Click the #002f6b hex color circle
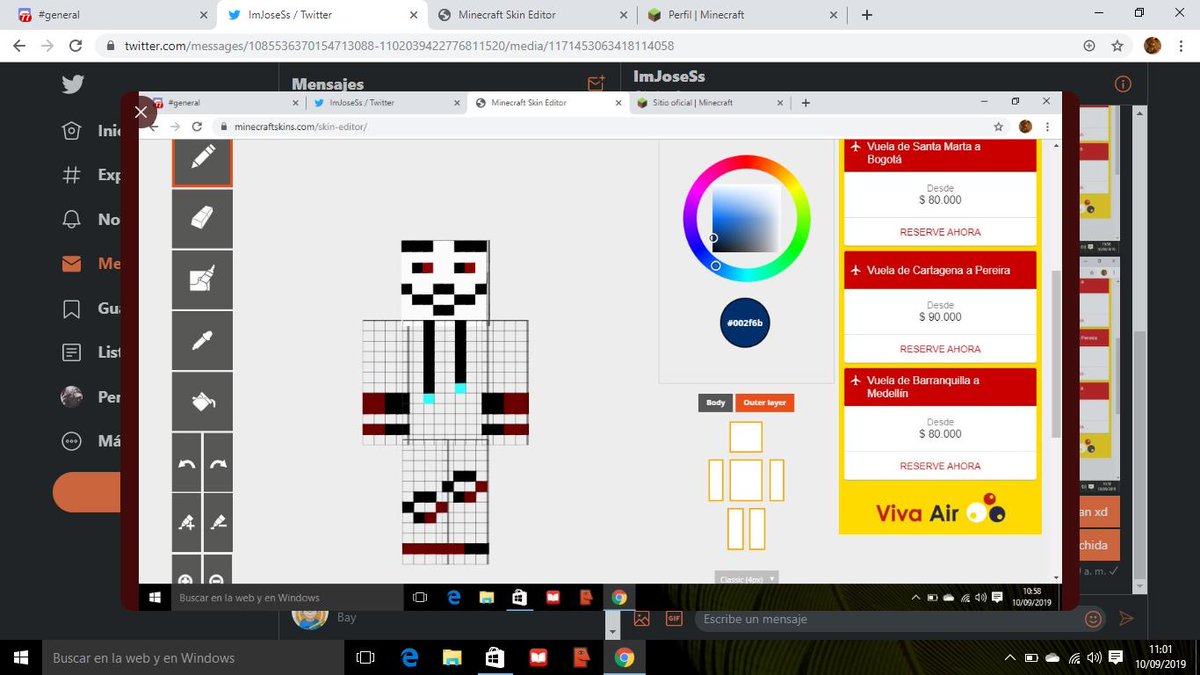This screenshot has height=675, width=1200. (x=746, y=323)
